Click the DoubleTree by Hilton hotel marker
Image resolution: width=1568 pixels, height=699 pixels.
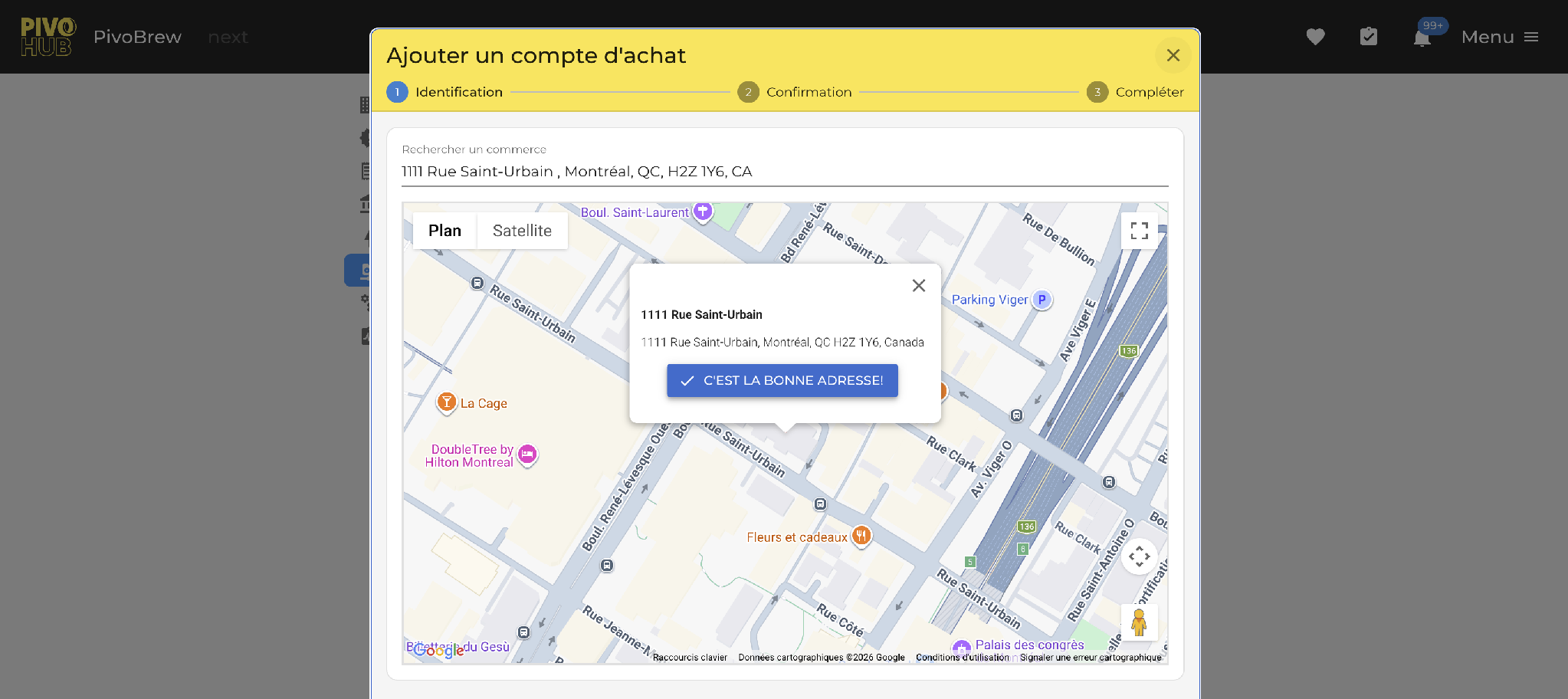tap(527, 455)
